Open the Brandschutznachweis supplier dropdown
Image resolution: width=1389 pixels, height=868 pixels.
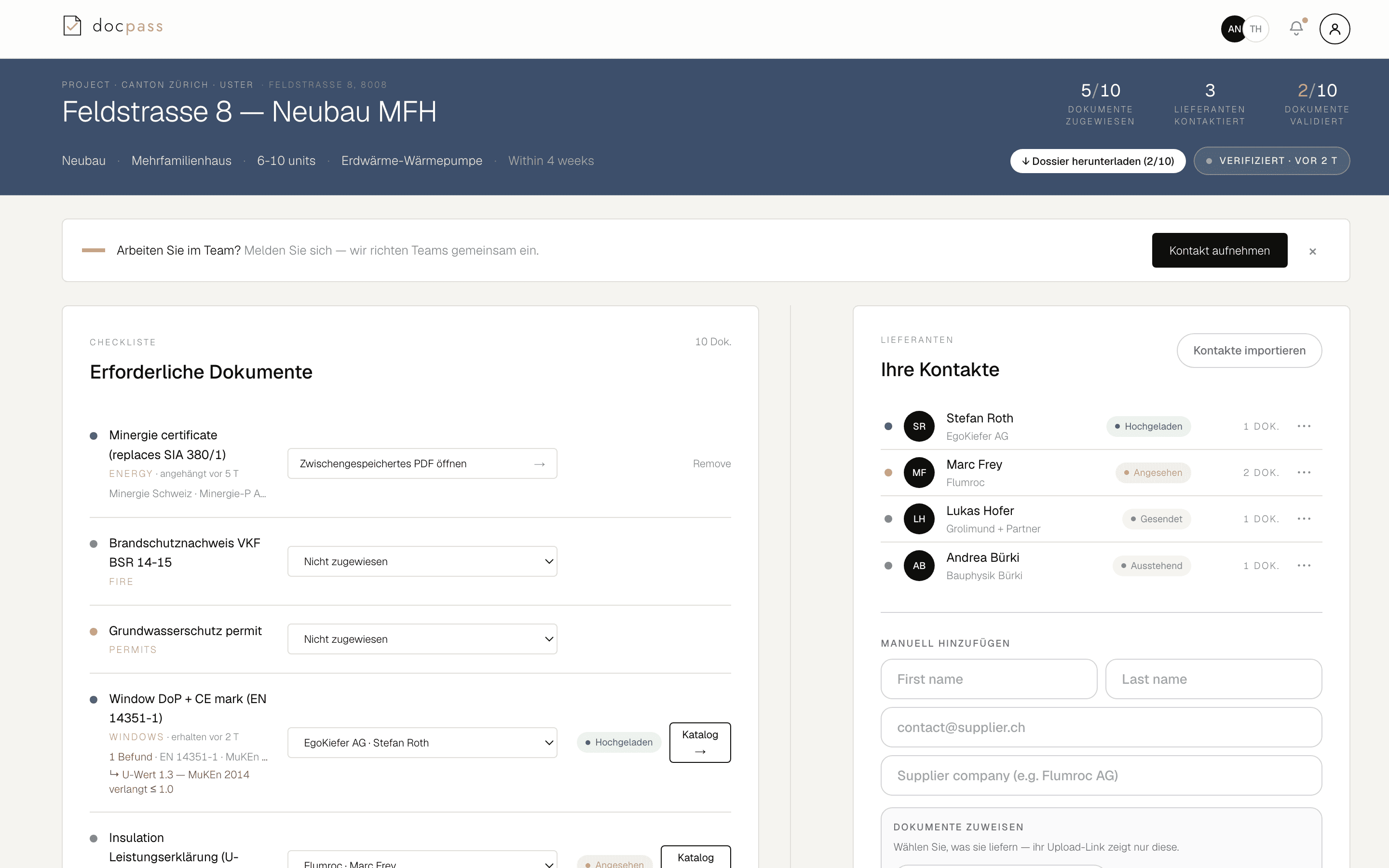pos(422,561)
